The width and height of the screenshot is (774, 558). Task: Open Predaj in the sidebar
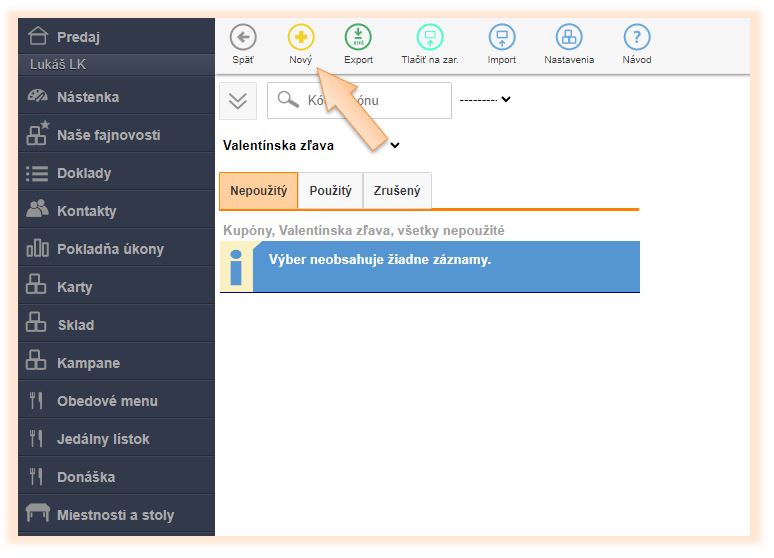pos(78,37)
